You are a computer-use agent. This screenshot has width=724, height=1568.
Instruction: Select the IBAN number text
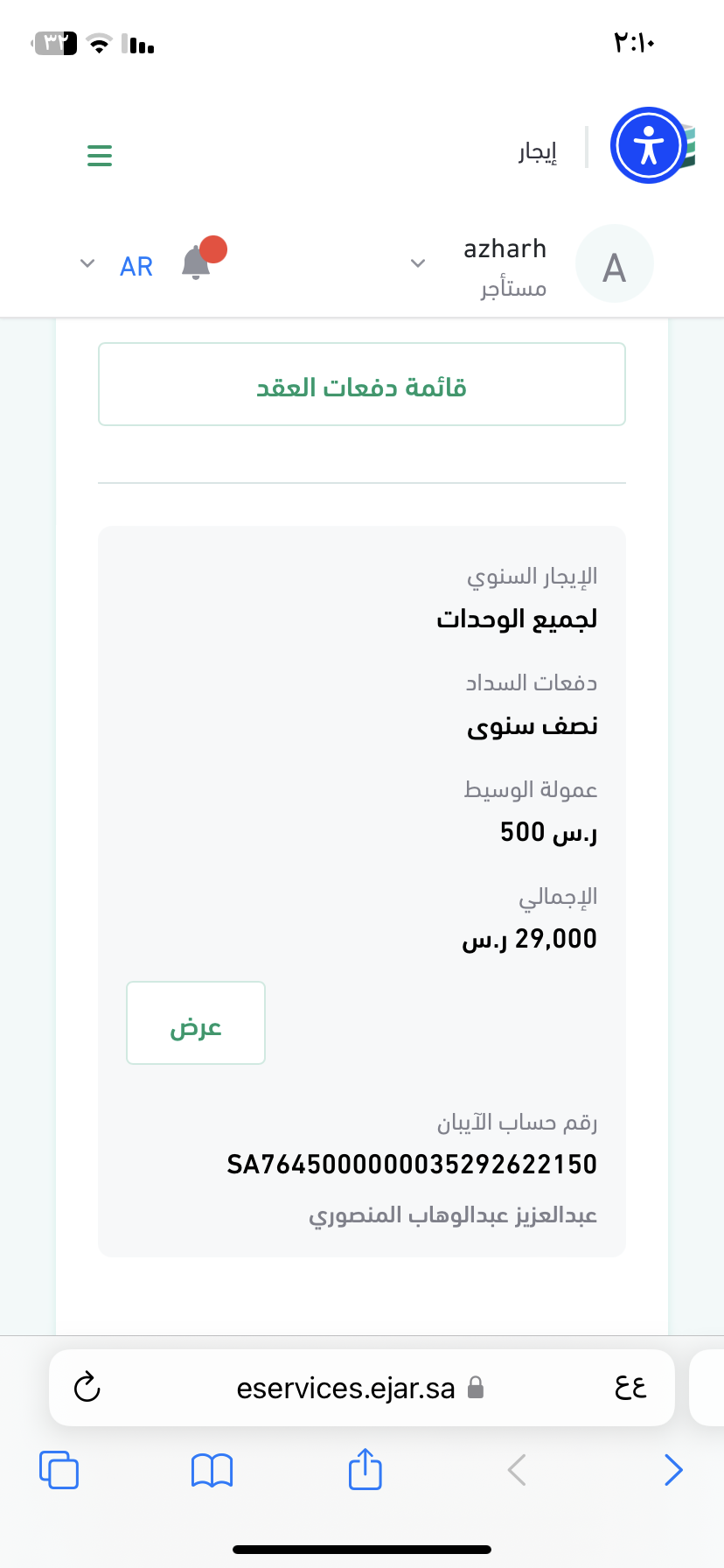pos(411,1165)
